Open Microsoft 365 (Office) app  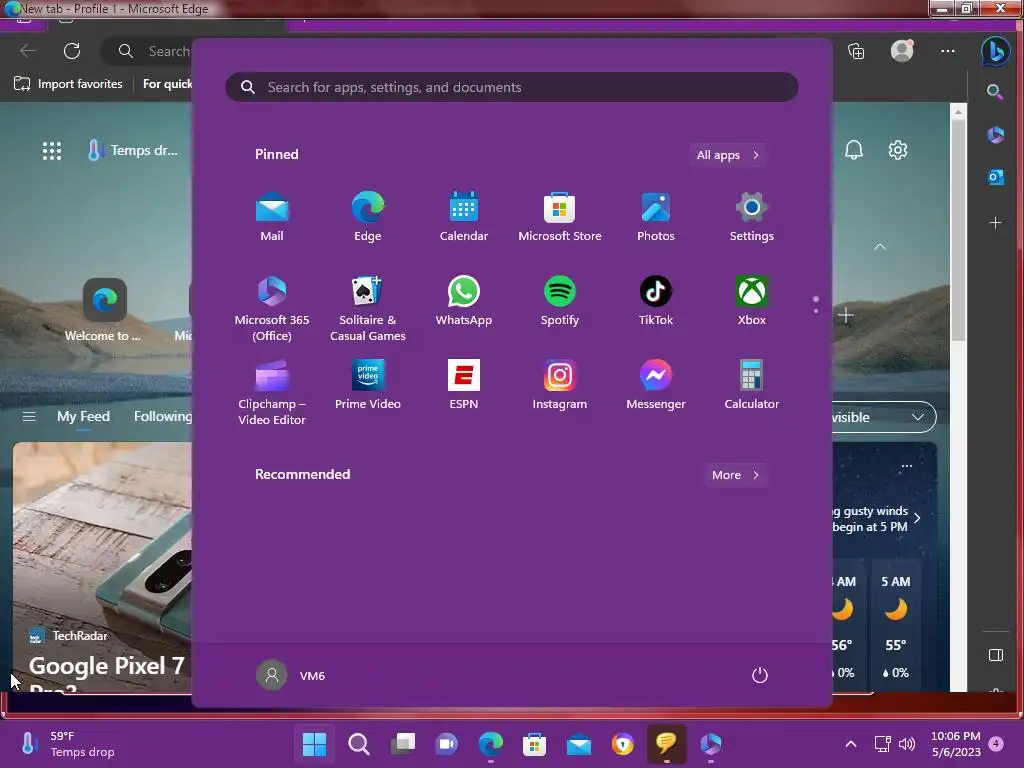tap(272, 309)
